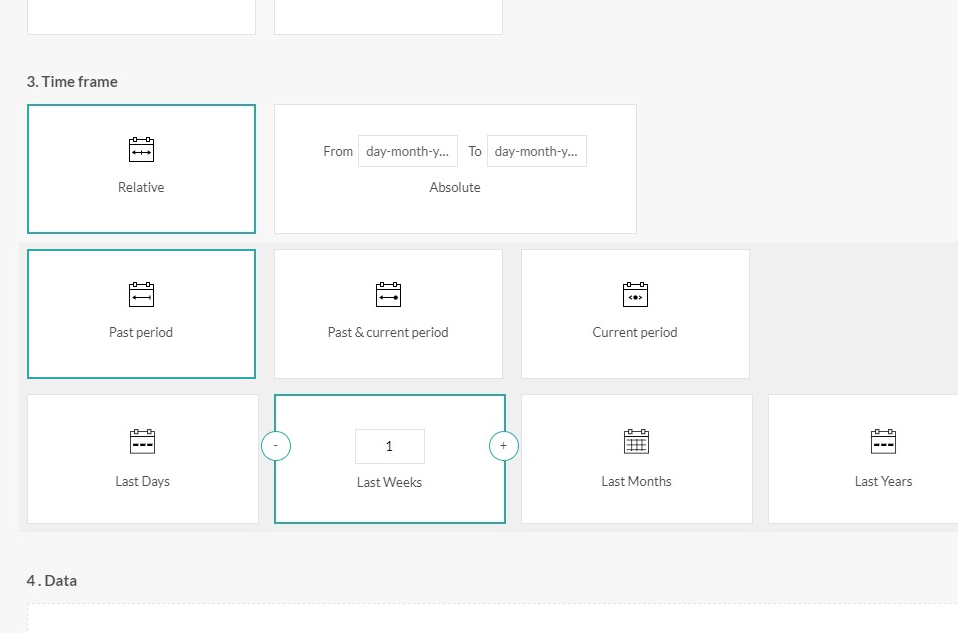This screenshot has width=958, height=633.
Task: Choose the Current period label
Action: (x=635, y=332)
